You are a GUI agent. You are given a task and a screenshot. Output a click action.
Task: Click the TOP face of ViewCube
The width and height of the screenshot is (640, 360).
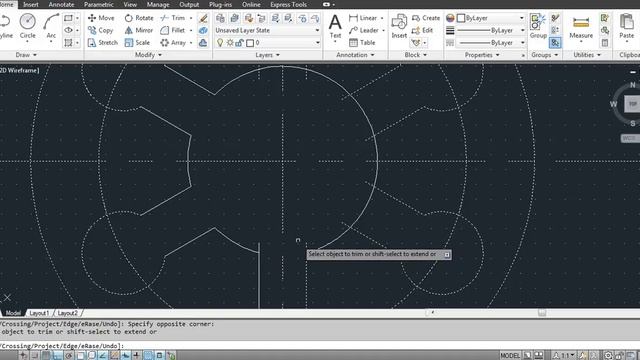[x=633, y=104]
